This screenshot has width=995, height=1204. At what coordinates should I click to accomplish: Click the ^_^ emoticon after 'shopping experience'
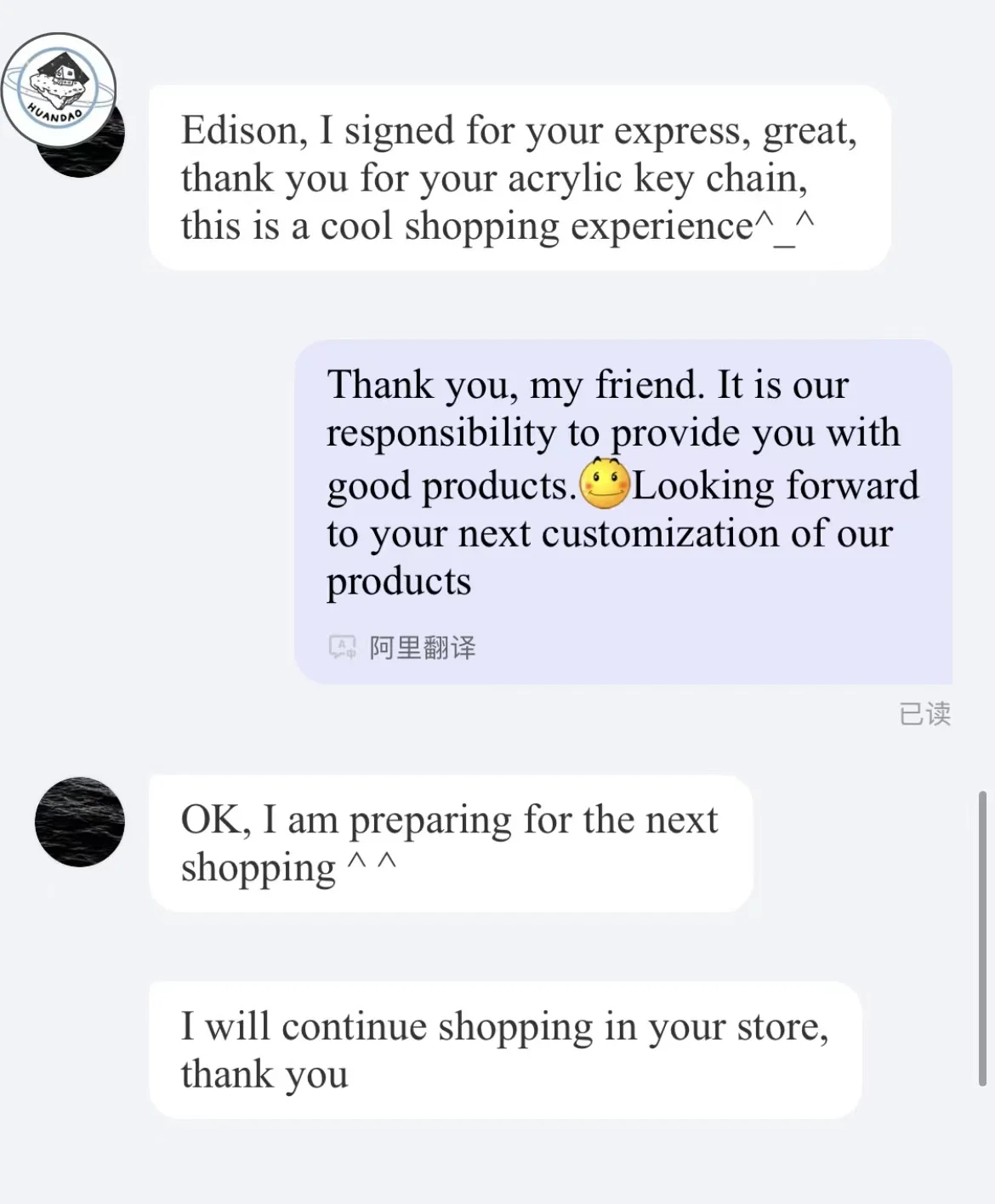click(x=784, y=228)
